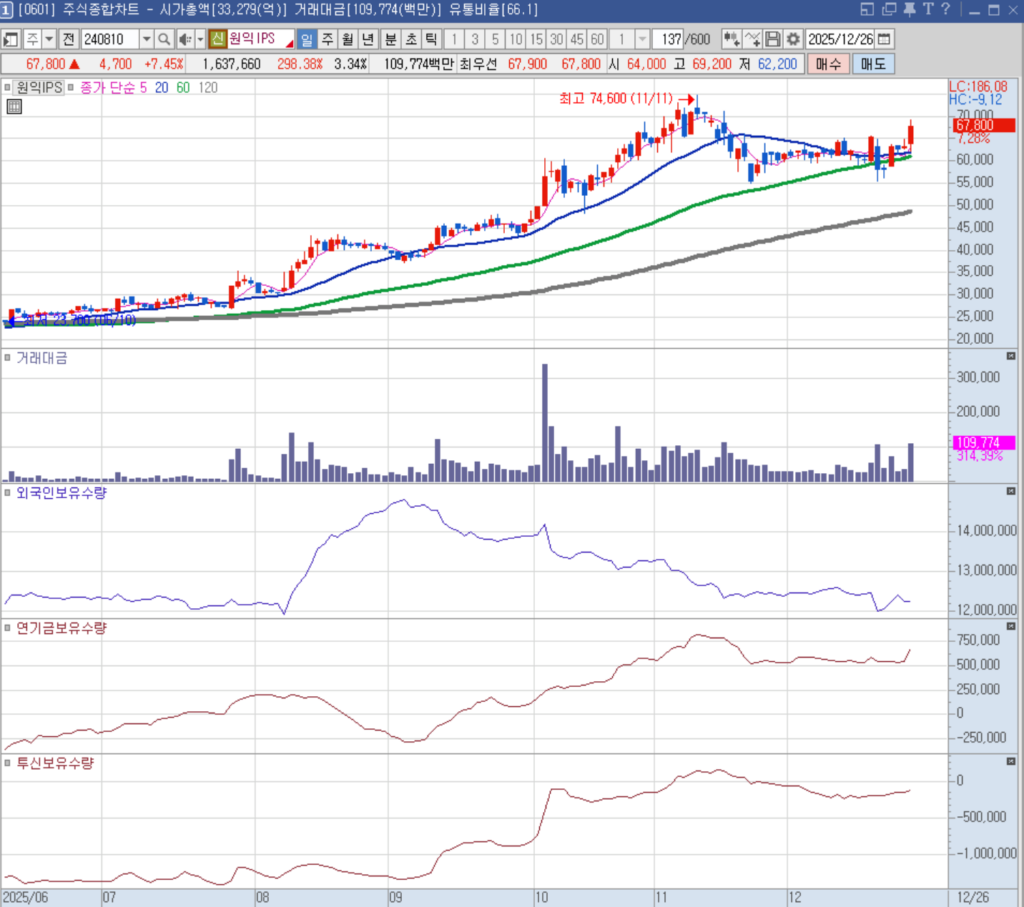The height and width of the screenshot is (907, 1024).
Task: Open the calendar date picker icon
Action: click(884, 40)
